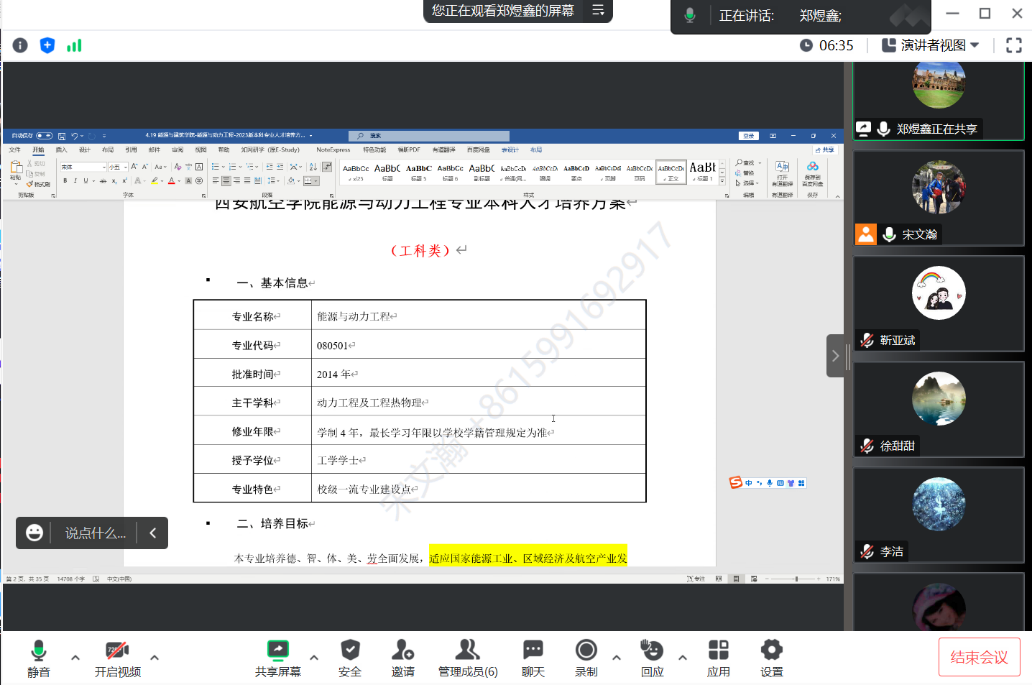Show meeting info via the i icon

[x=20, y=45]
